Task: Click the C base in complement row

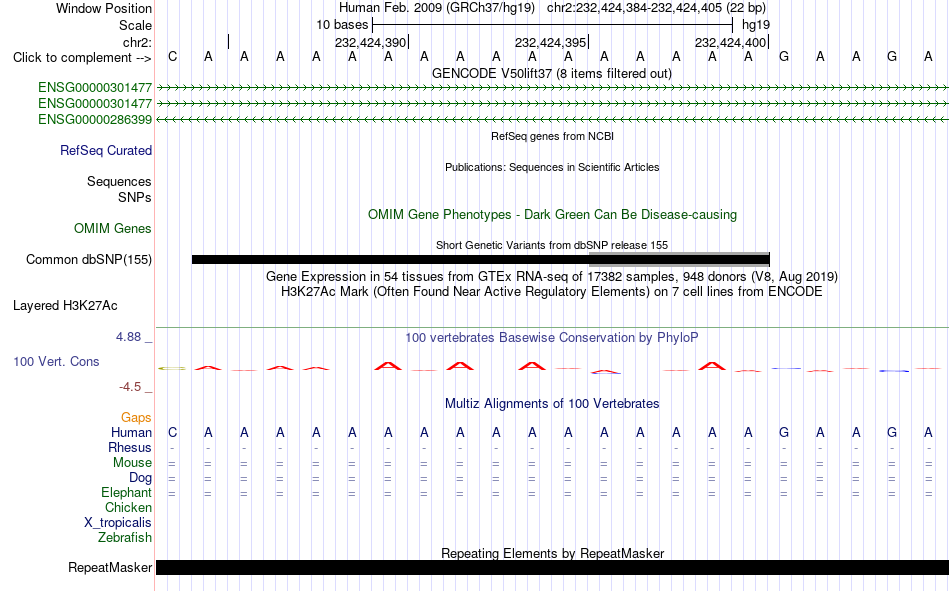Action: 173,57
